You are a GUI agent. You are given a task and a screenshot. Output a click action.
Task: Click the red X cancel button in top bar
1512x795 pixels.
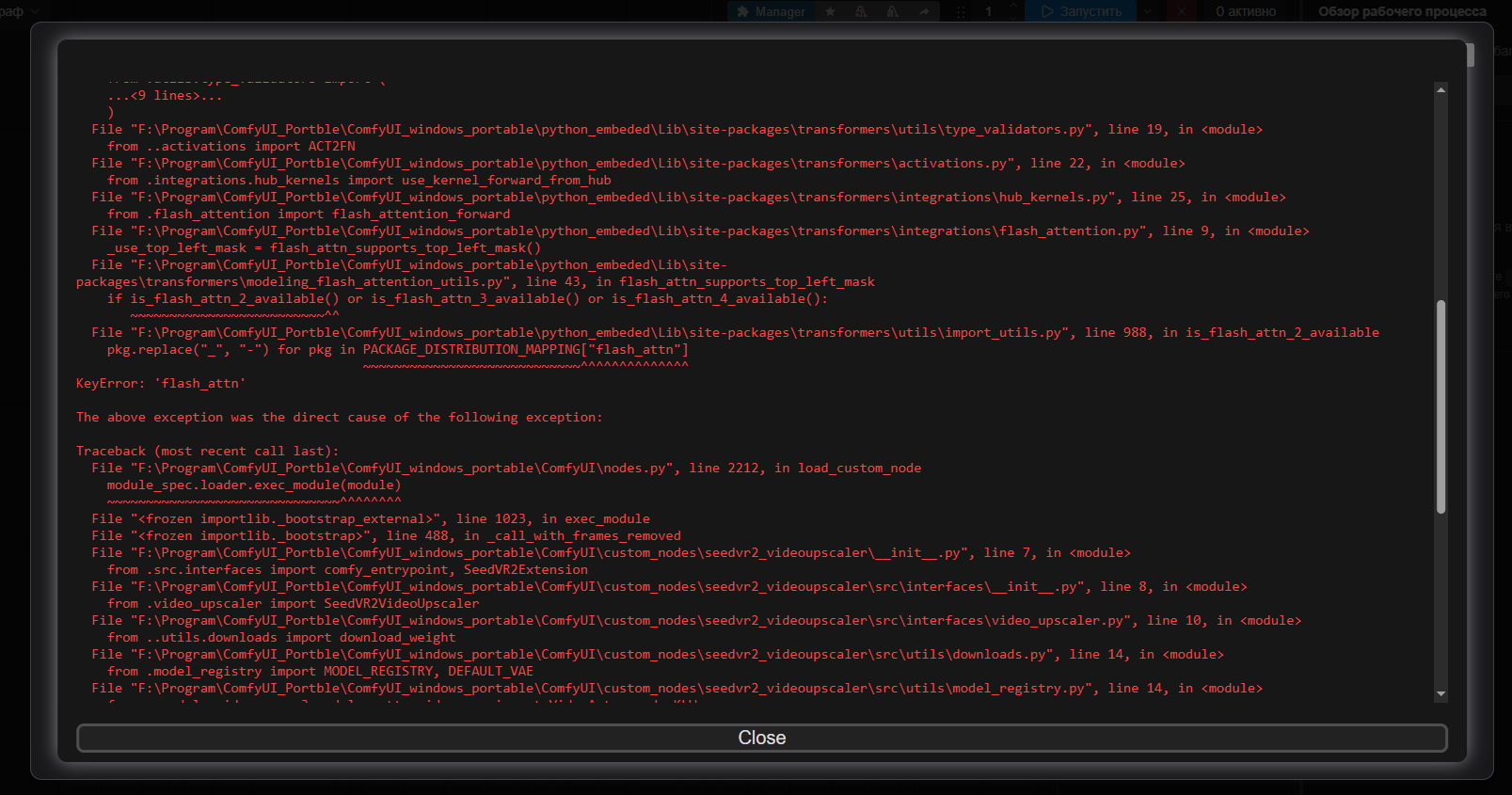(x=1182, y=11)
